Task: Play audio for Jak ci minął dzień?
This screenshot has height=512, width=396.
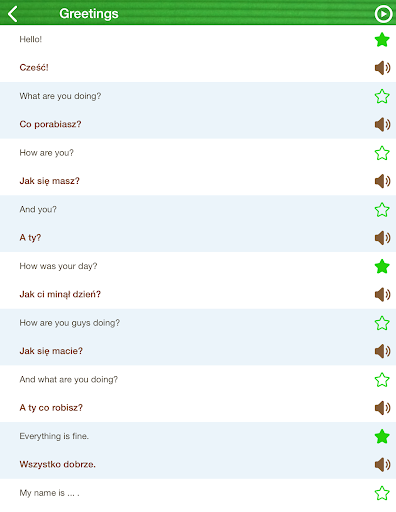Action: click(x=382, y=295)
